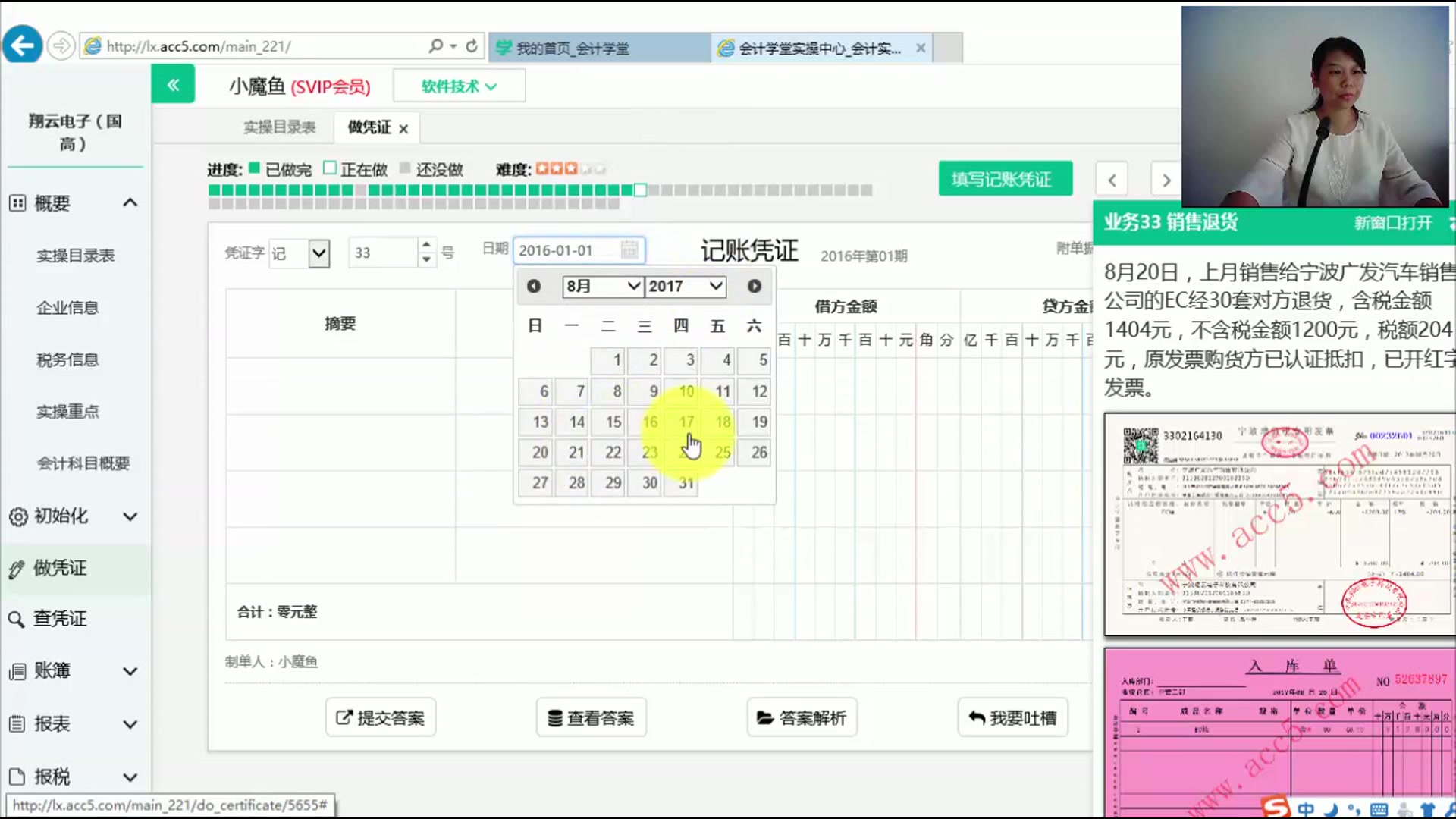Click the 提交答案 button
Image resolution: width=1456 pixels, height=819 pixels.
tap(381, 717)
